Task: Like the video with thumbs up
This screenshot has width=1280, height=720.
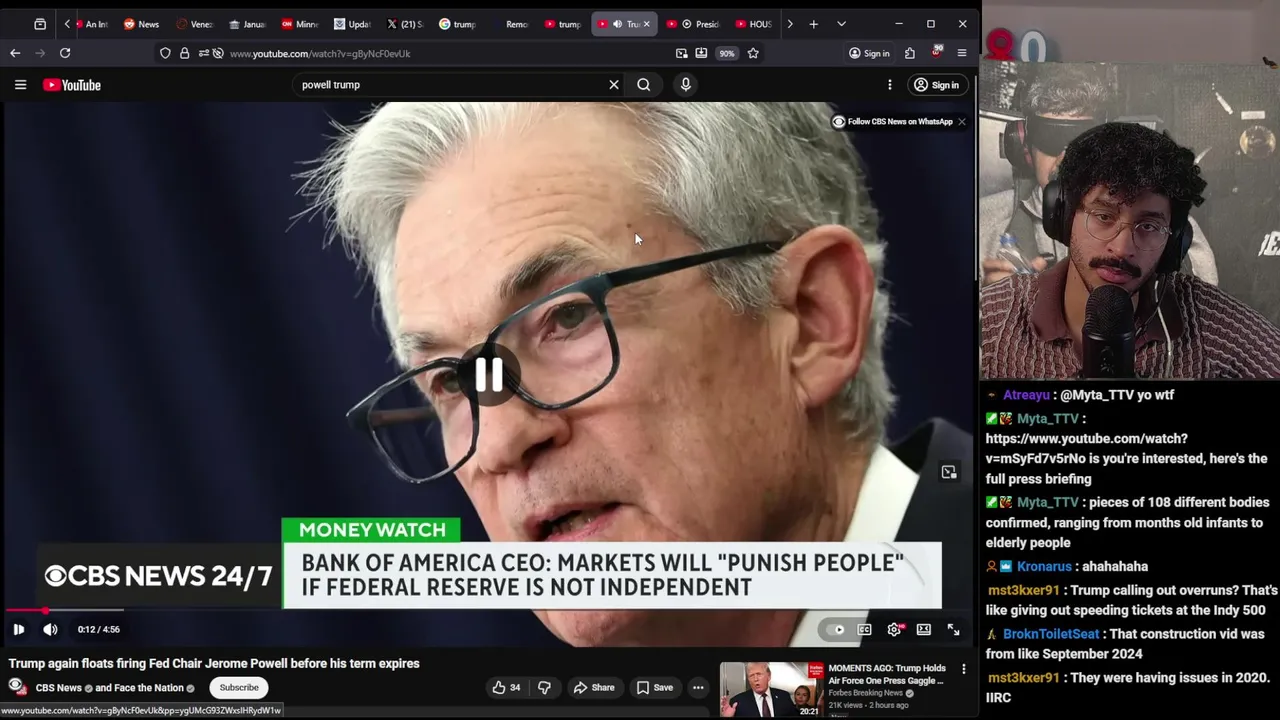Action: 506,688
